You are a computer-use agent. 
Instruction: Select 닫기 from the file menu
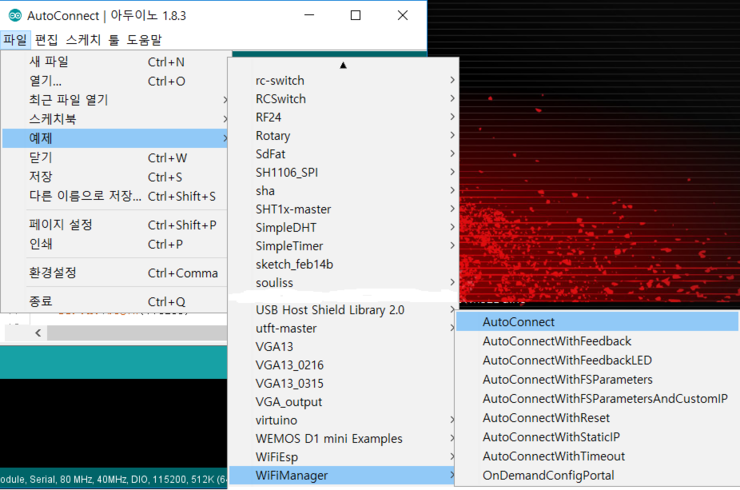[115, 158]
